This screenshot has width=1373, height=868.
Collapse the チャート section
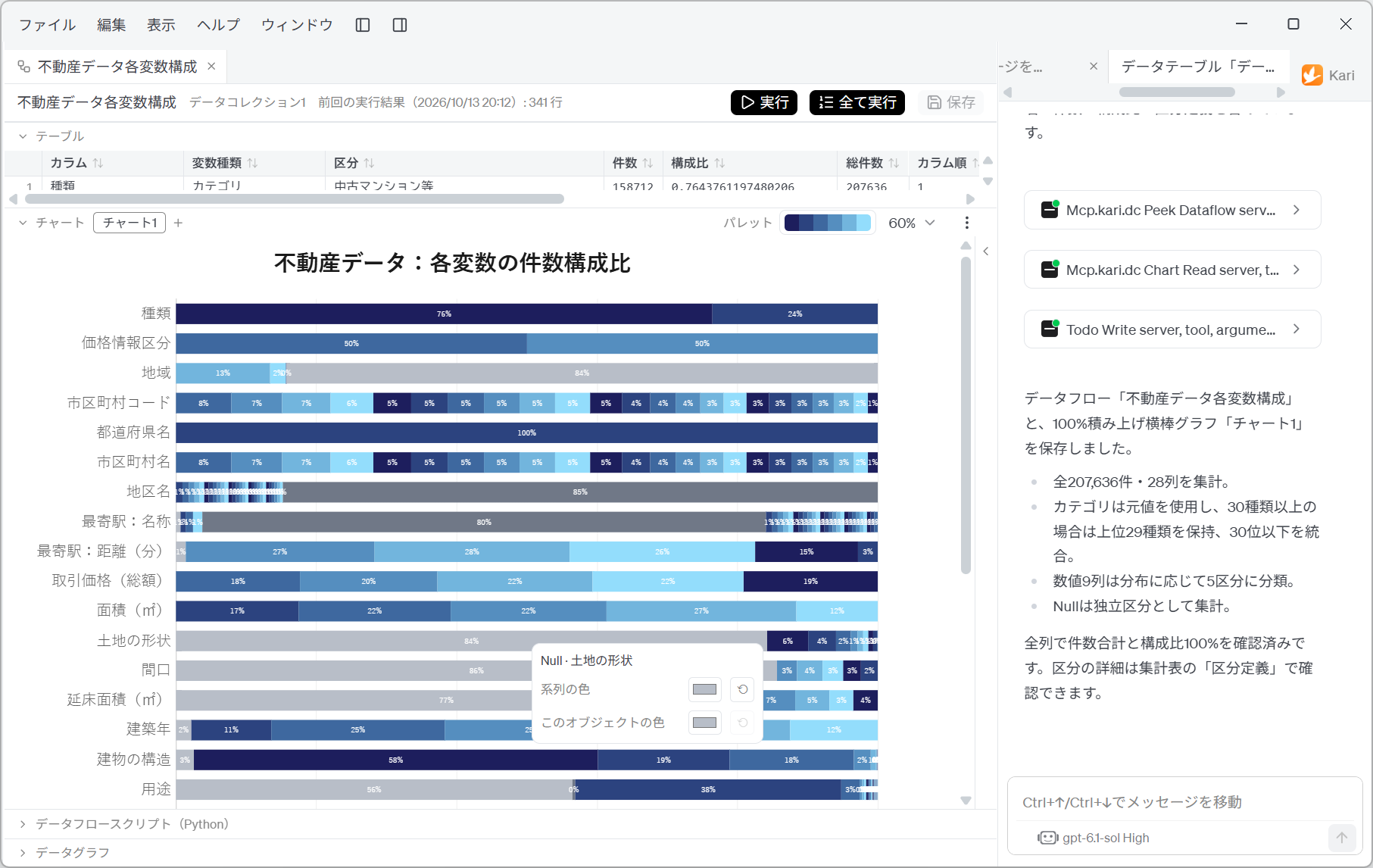pos(23,223)
